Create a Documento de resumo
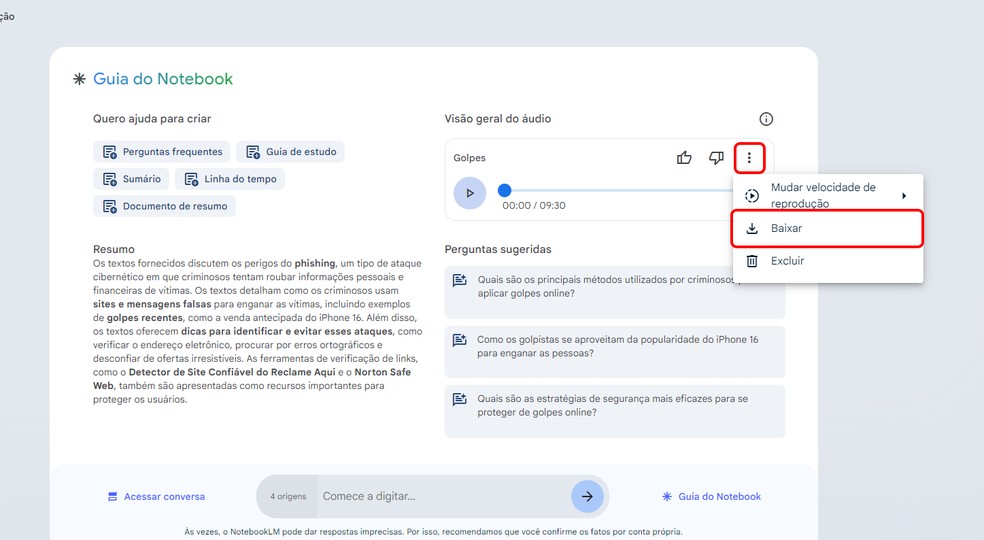The width and height of the screenshot is (984, 540). [164, 206]
